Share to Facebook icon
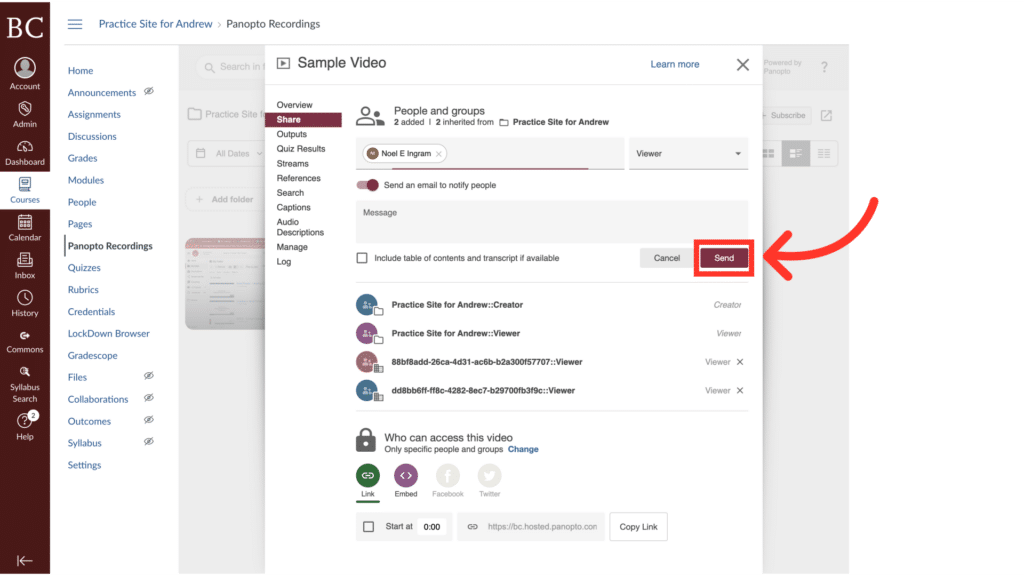Viewport: 1024px width, 576px height. click(x=447, y=475)
